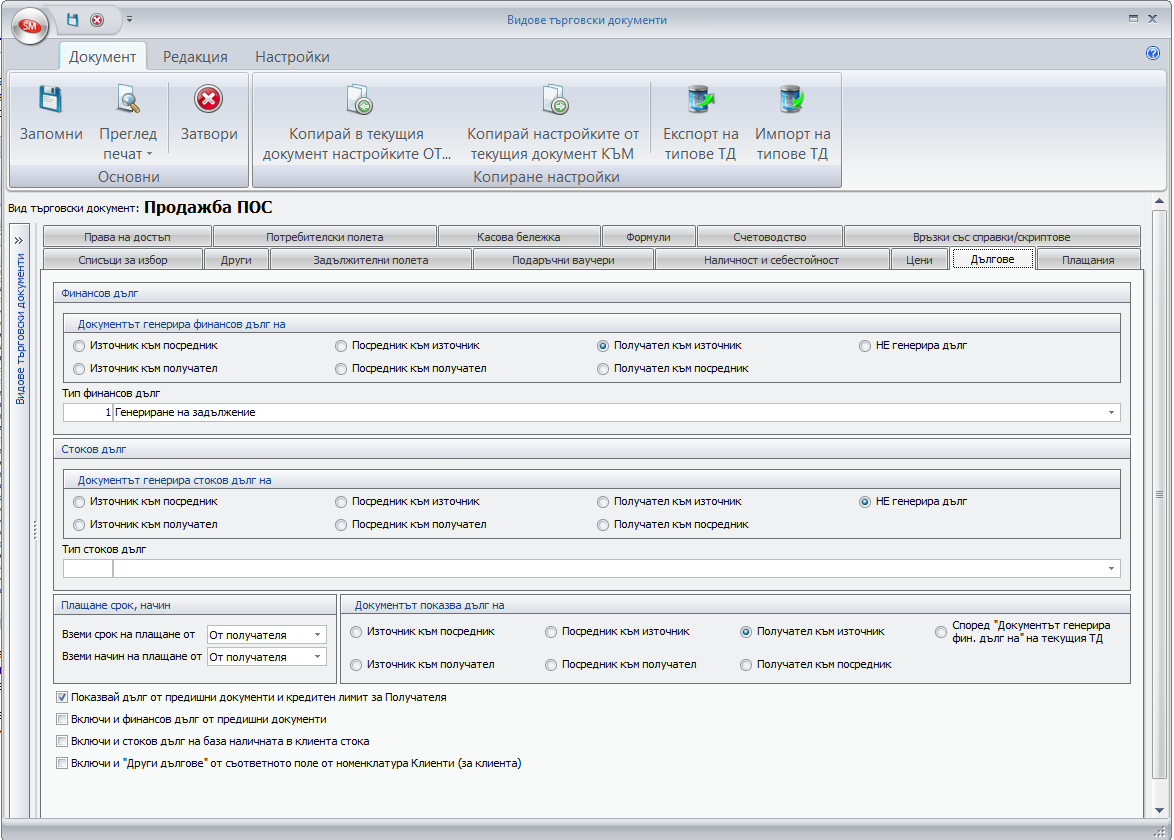Switch to the Документ ribbon tab
This screenshot has height=840, width=1174.
[103, 57]
